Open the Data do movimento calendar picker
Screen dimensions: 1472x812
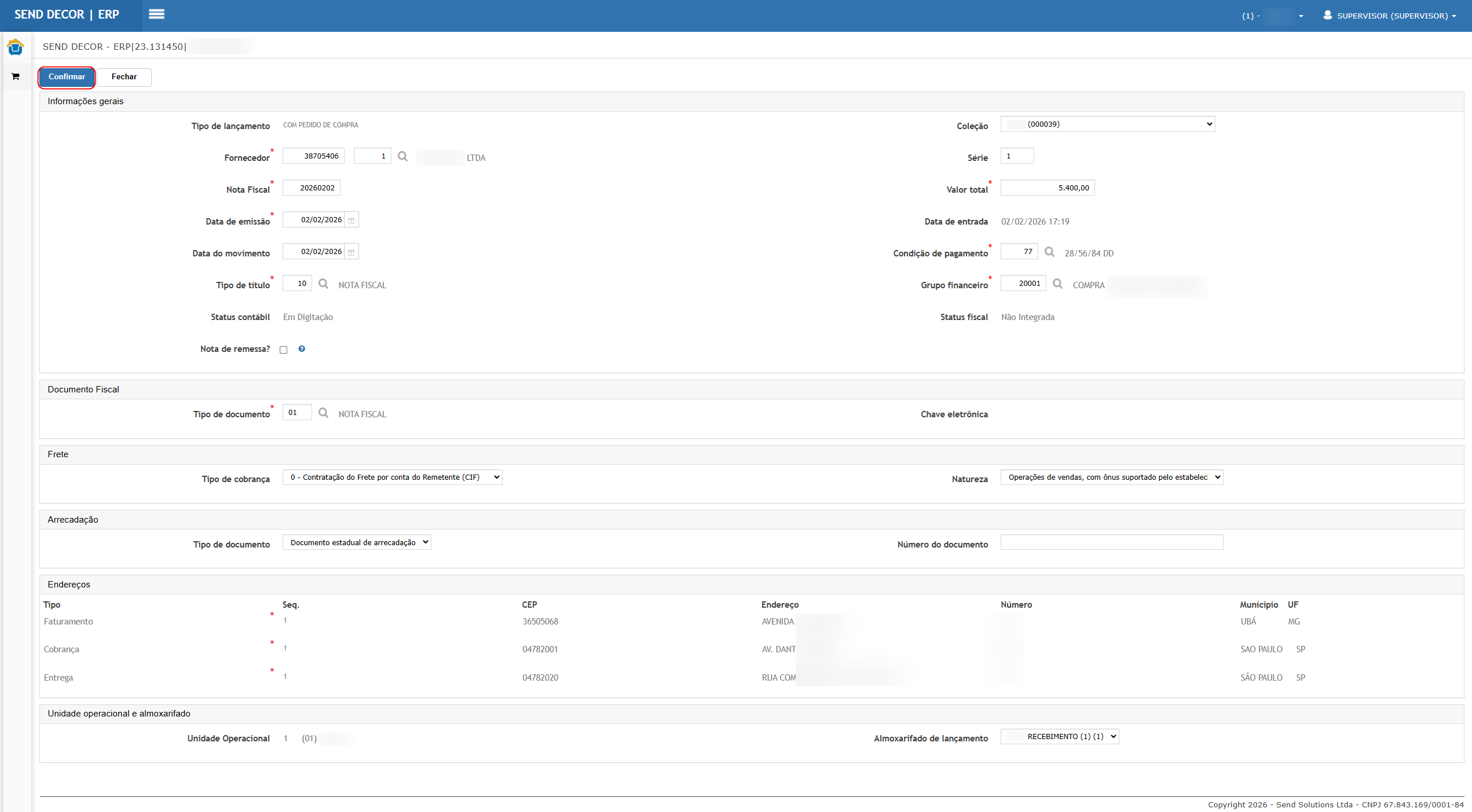pyautogui.click(x=351, y=252)
